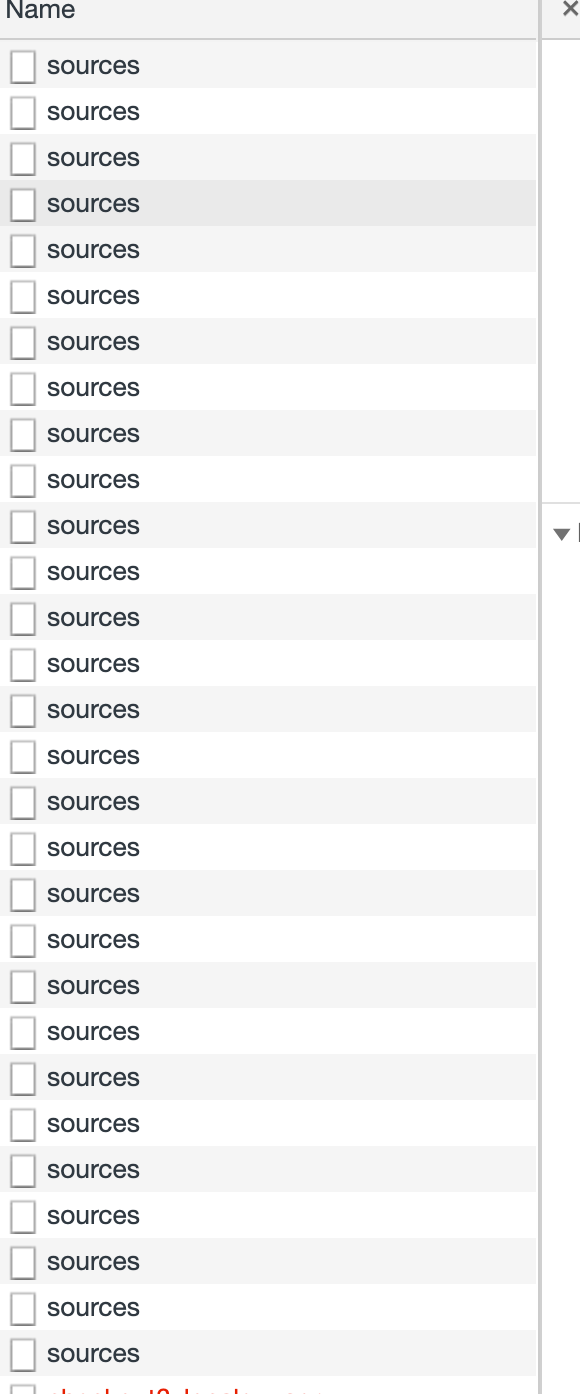Check the third sources checkbox

pyautogui.click(x=22, y=158)
